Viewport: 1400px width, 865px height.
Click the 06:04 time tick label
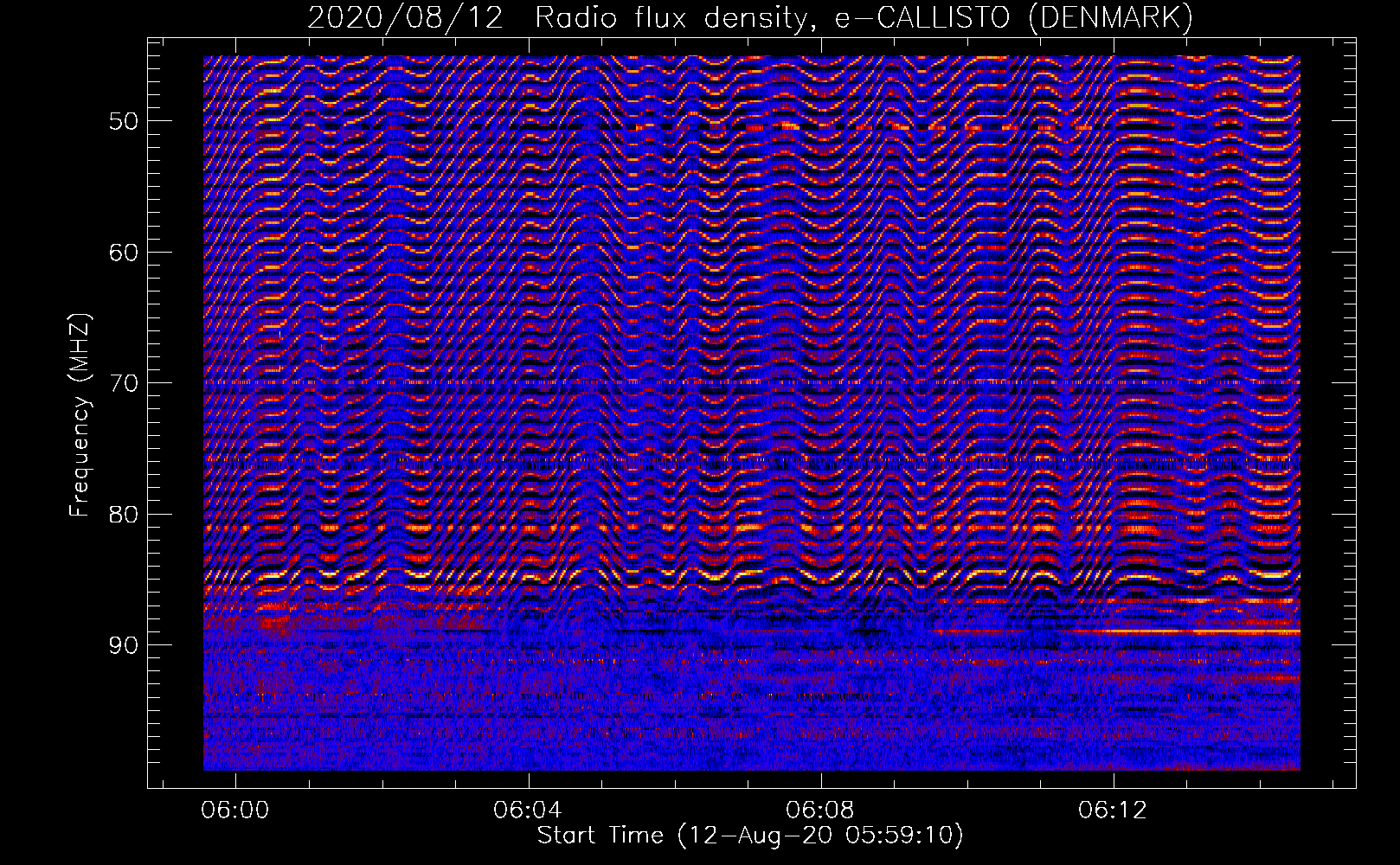527,811
